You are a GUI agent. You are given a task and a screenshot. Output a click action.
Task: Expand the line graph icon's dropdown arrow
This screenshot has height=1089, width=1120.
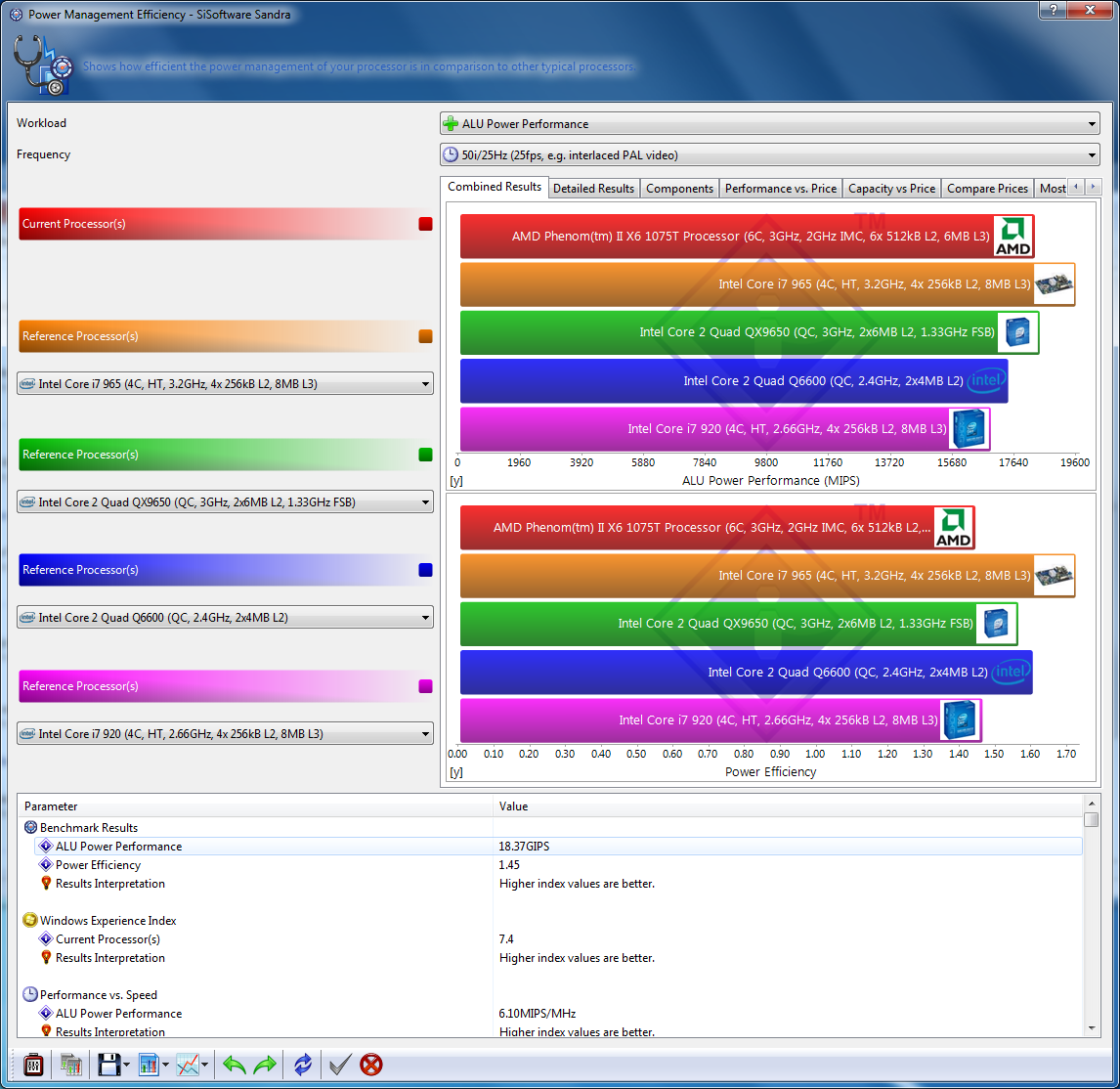(x=205, y=1066)
